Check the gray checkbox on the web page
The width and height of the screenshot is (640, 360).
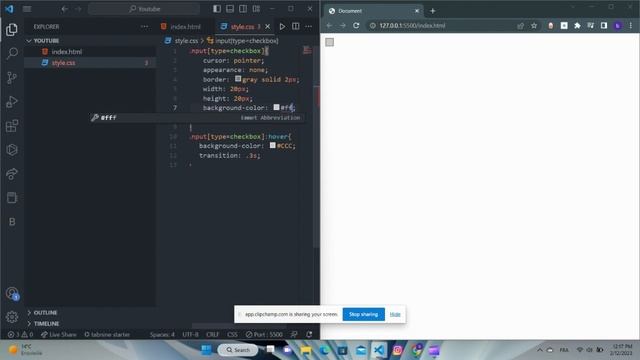[x=330, y=42]
